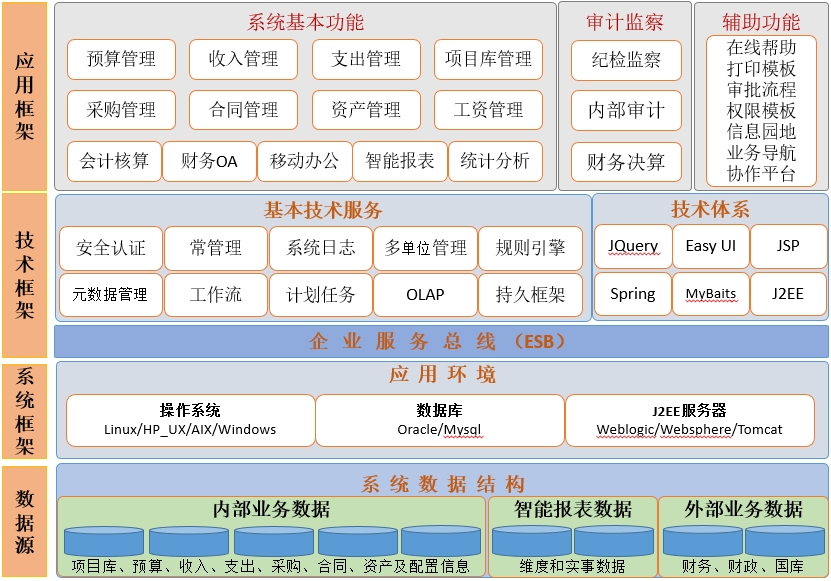
Task: Click the 持久框架 box
Action: click(x=530, y=295)
